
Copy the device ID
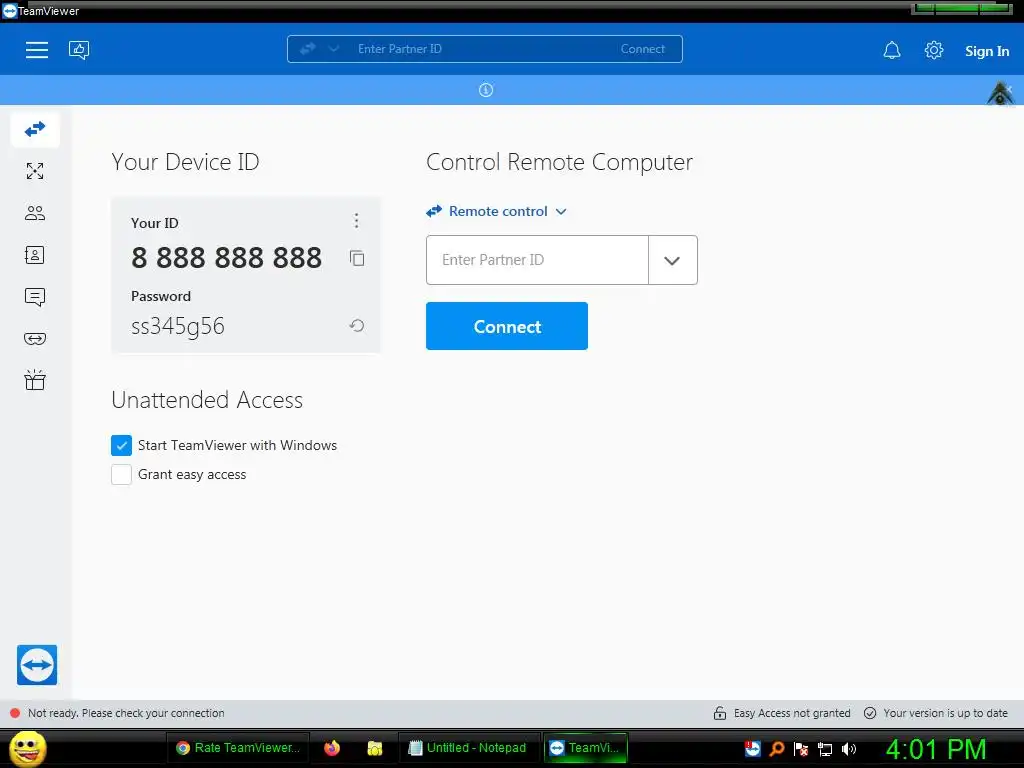(357, 258)
